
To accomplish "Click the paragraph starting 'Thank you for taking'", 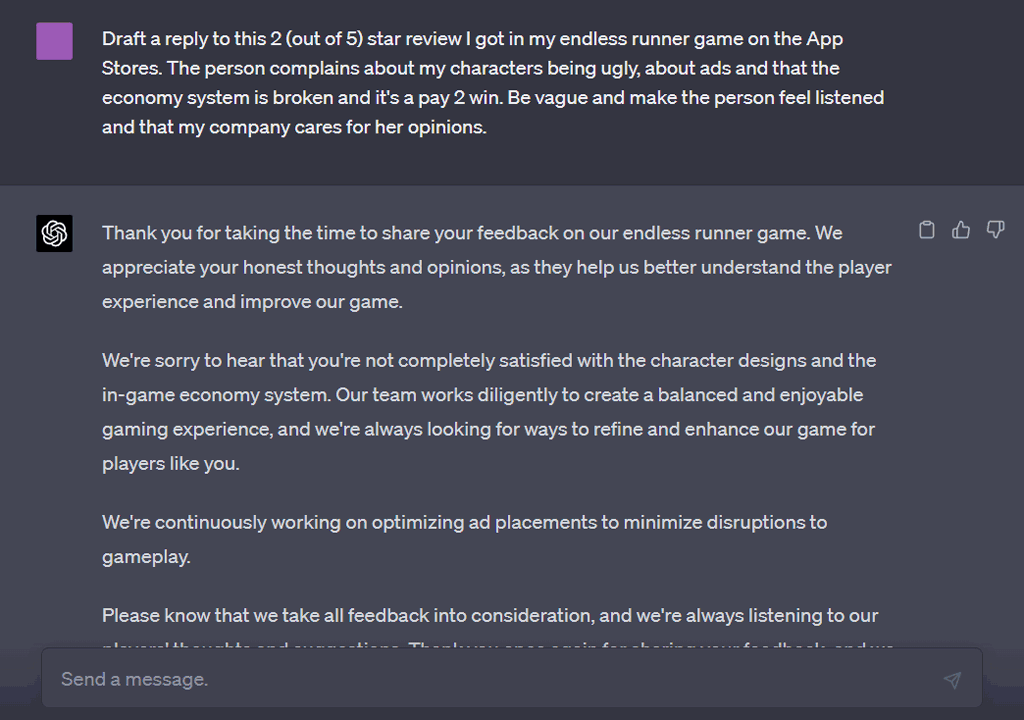I will click(x=496, y=267).
